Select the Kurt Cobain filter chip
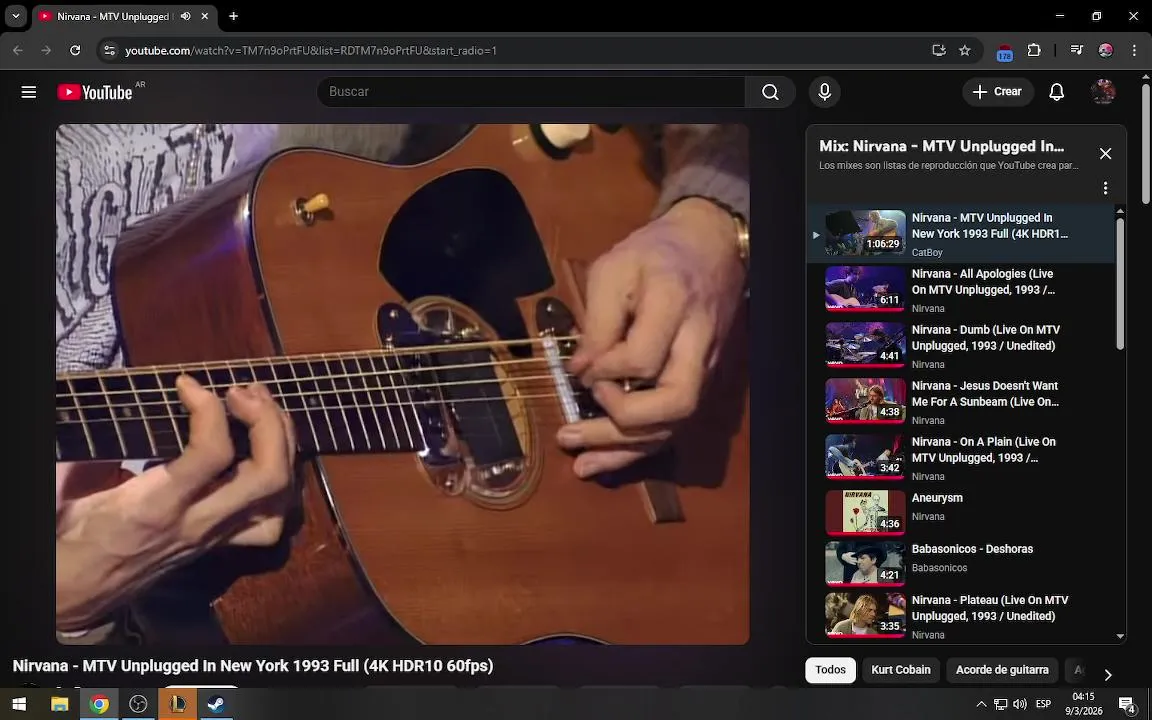 pos(901,670)
